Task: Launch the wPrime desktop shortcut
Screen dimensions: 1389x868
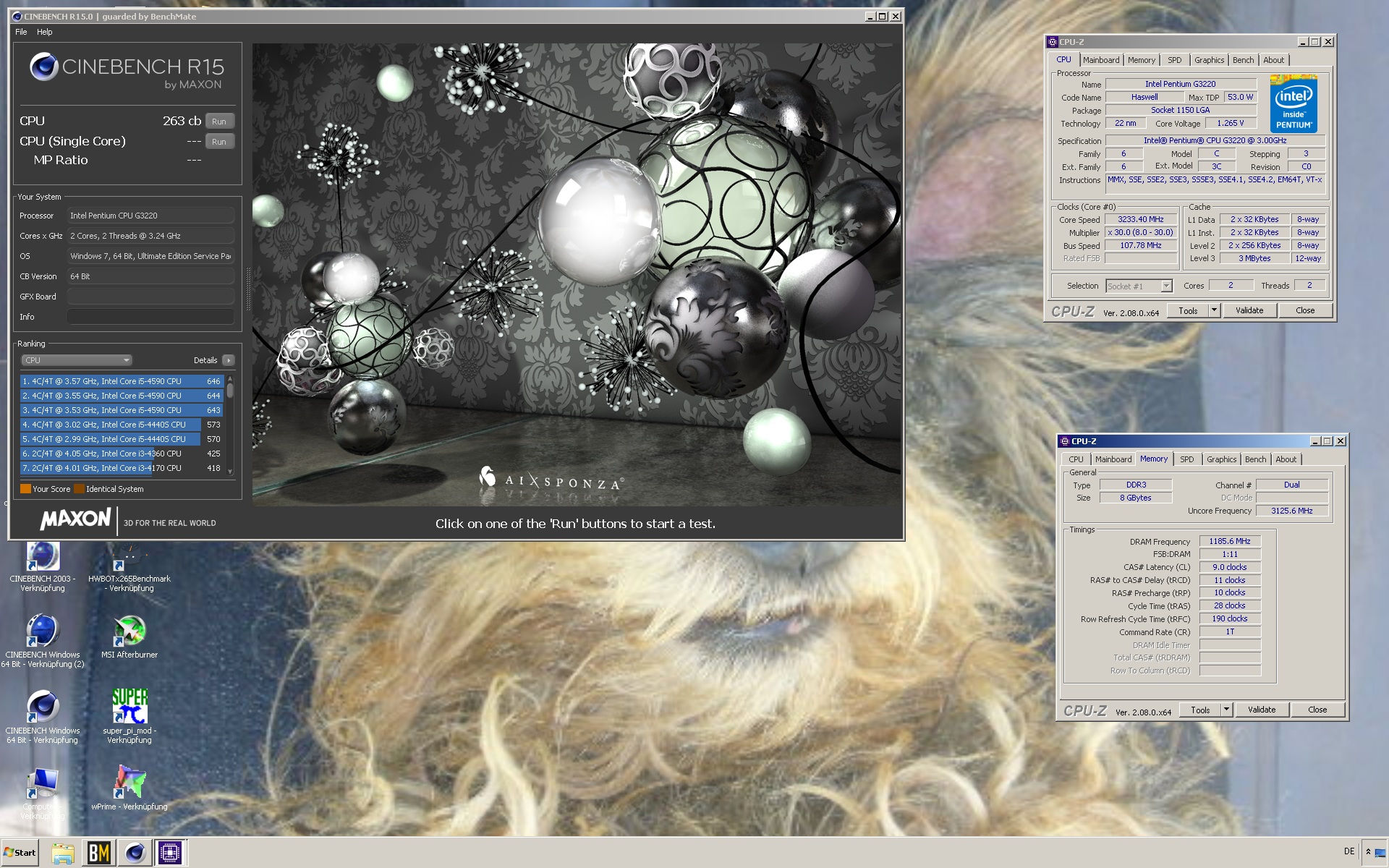Action: pyautogui.click(x=129, y=788)
